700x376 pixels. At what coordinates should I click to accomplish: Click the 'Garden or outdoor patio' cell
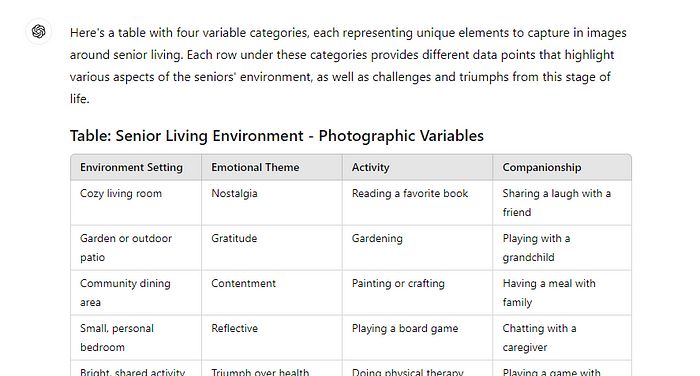136,248
